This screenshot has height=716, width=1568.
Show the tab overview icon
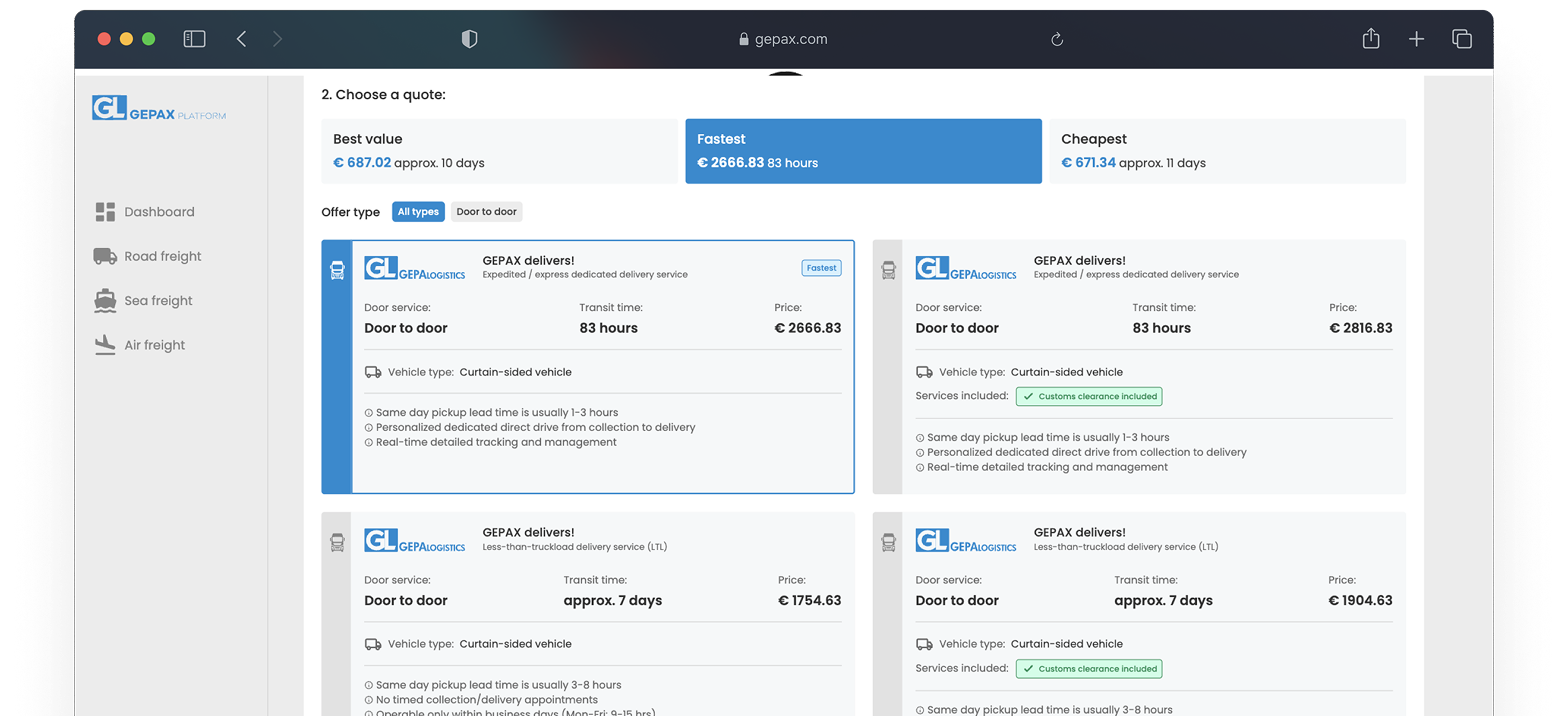coord(1462,39)
